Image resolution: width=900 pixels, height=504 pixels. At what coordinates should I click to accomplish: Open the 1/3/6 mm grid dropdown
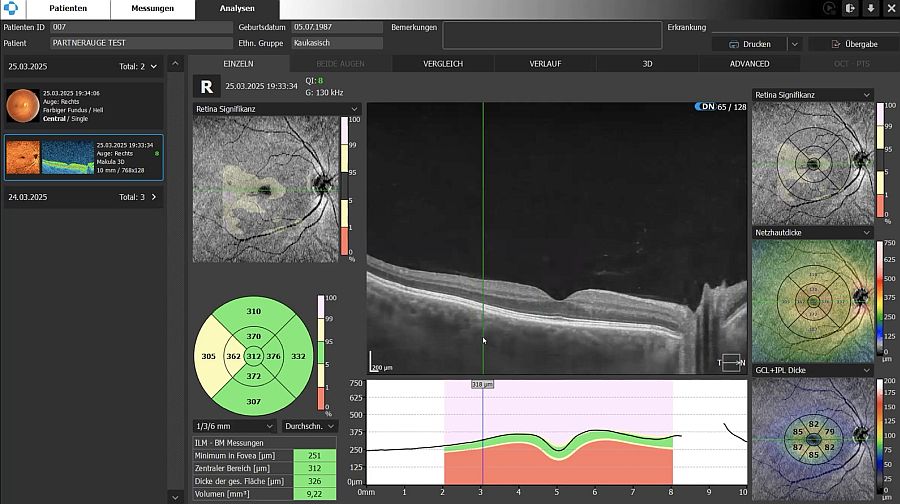[x=235, y=426]
